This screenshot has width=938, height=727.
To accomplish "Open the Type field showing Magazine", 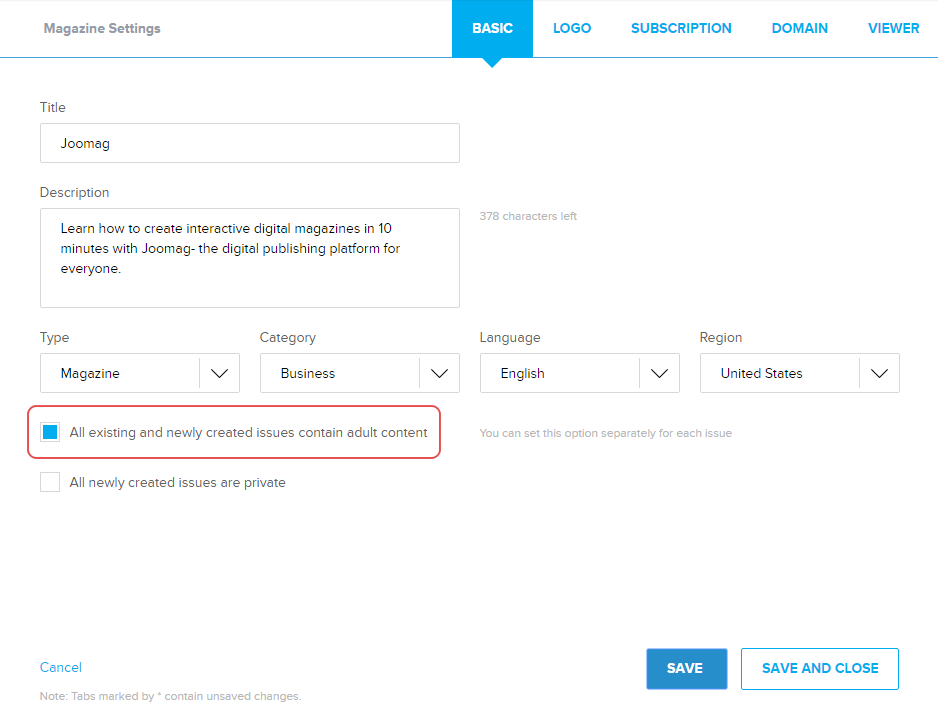I will click(120, 373).
